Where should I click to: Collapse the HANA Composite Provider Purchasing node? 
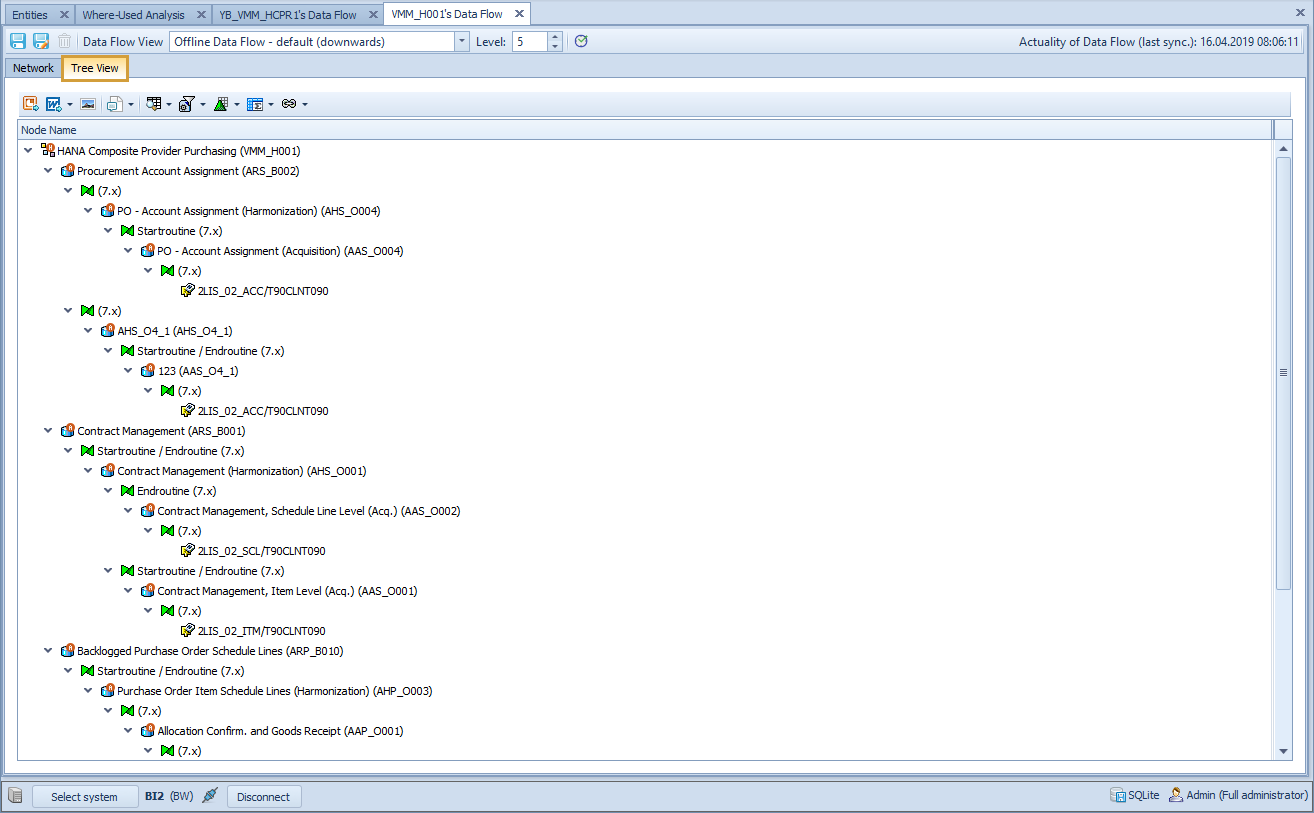coord(28,151)
